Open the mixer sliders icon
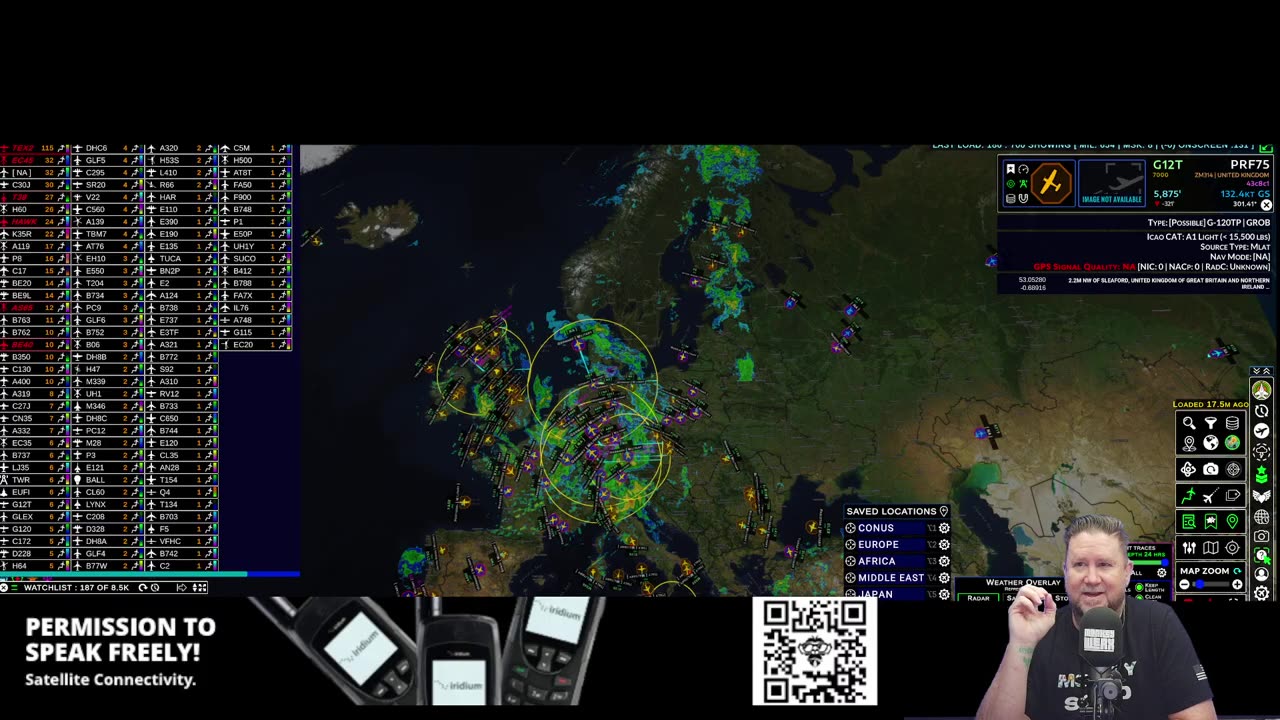Viewport: 1280px width, 720px height. pyautogui.click(x=1189, y=548)
